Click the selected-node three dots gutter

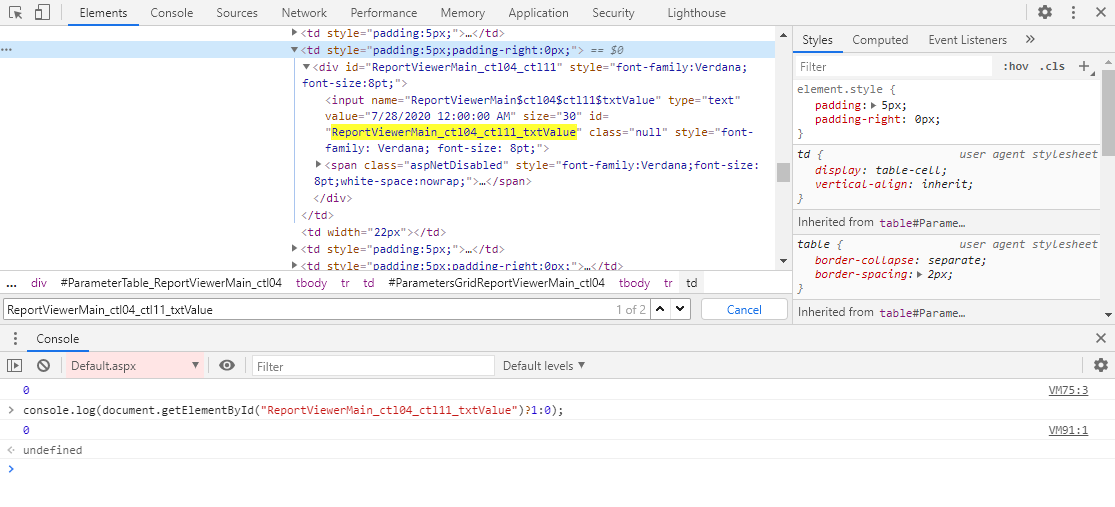pyautogui.click(x=7, y=50)
